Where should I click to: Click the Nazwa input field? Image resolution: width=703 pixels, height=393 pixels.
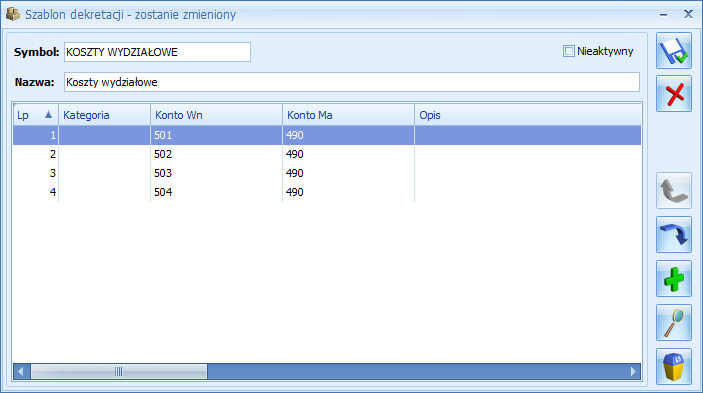coord(352,82)
